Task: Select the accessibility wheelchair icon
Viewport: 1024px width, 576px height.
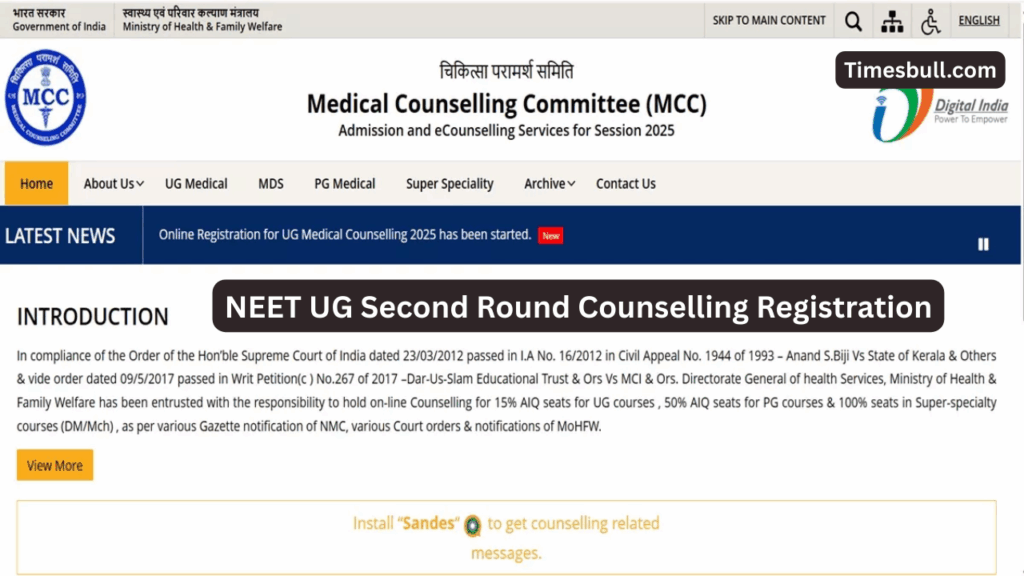Action: pyautogui.click(x=930, y=20)
